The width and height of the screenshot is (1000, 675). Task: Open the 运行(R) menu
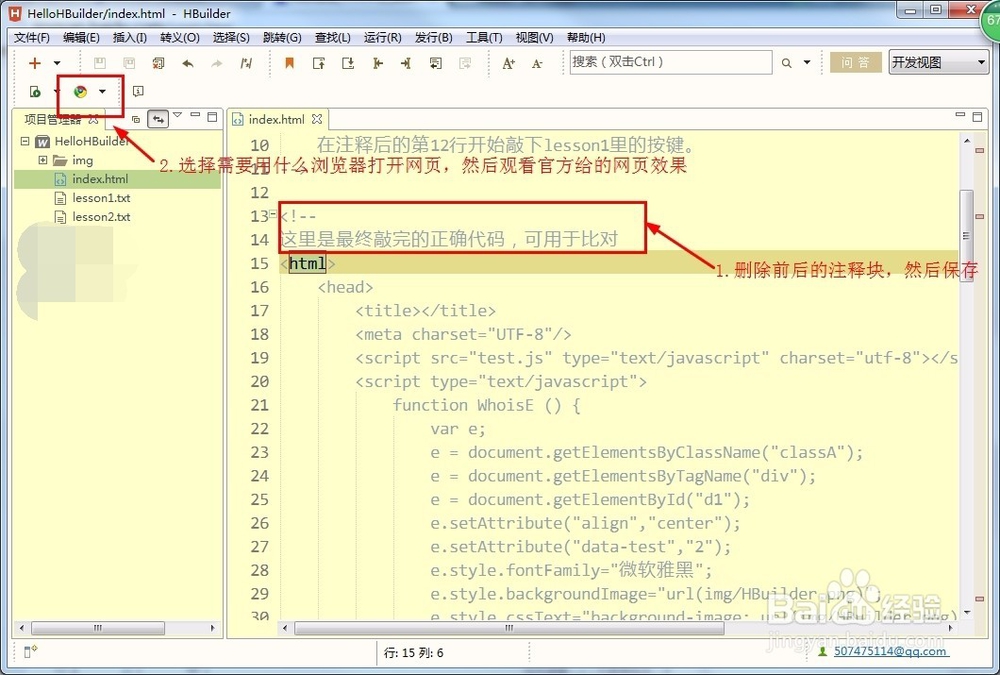tap(381, 37)
